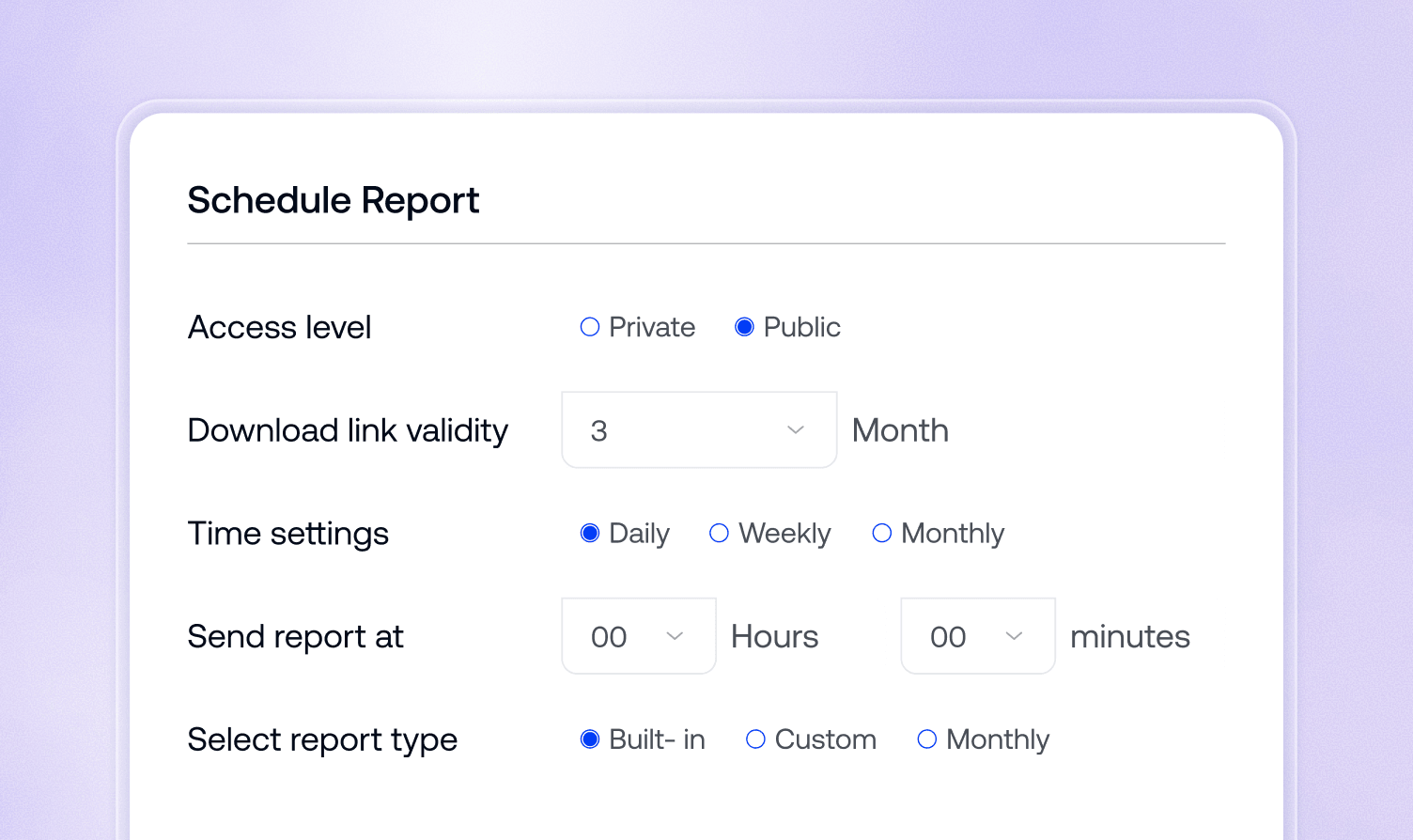This screenshot has height=840, width=1413.
Task: Select the Built-in report type
Action: 590,739
